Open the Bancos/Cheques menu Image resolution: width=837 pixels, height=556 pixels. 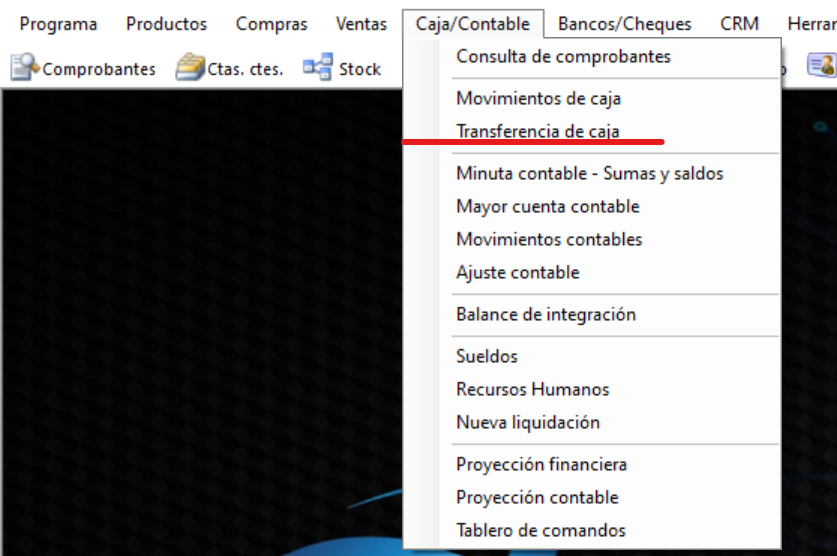tap(625, 24)
